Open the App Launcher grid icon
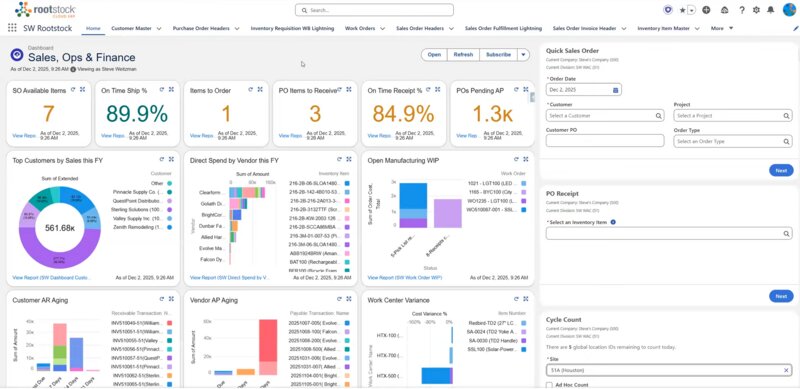 click(12, 29)
